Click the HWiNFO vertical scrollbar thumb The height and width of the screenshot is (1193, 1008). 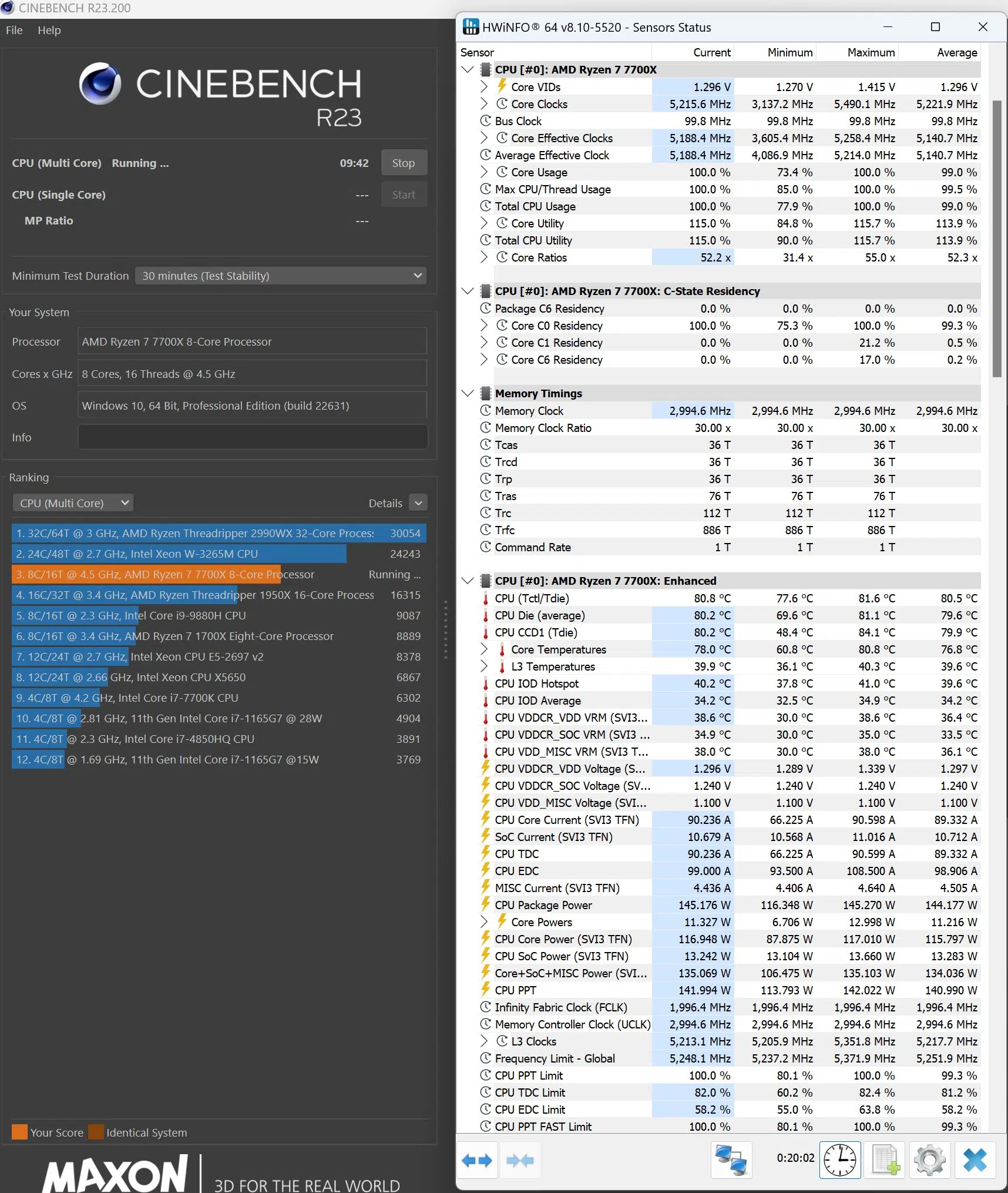click(x=996, y=238)
